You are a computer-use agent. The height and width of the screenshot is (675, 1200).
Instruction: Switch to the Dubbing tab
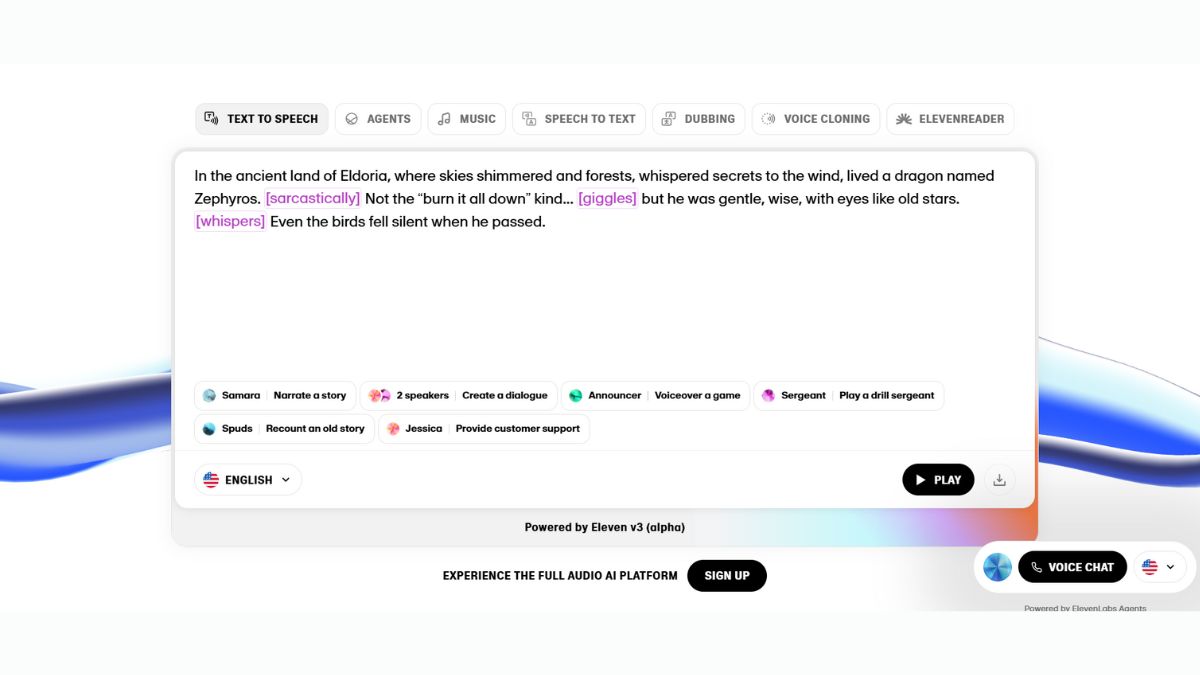[698, 118]
